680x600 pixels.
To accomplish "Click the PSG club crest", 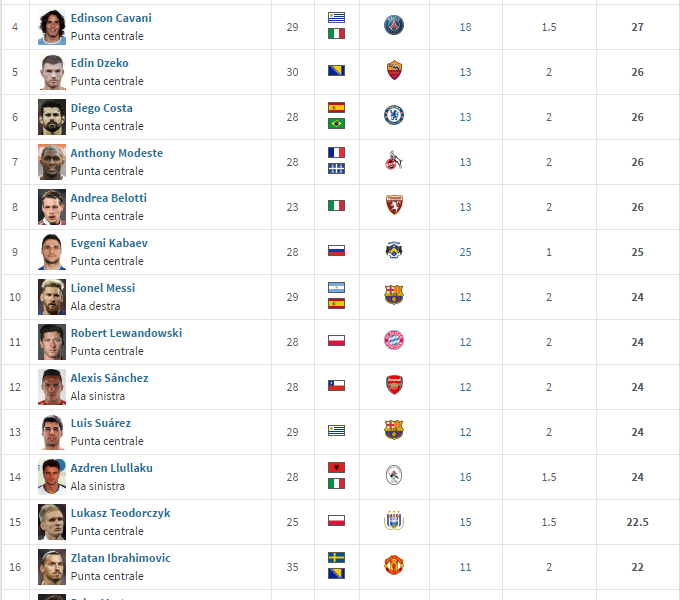I will pyautogui.click(x=394, y=26).
